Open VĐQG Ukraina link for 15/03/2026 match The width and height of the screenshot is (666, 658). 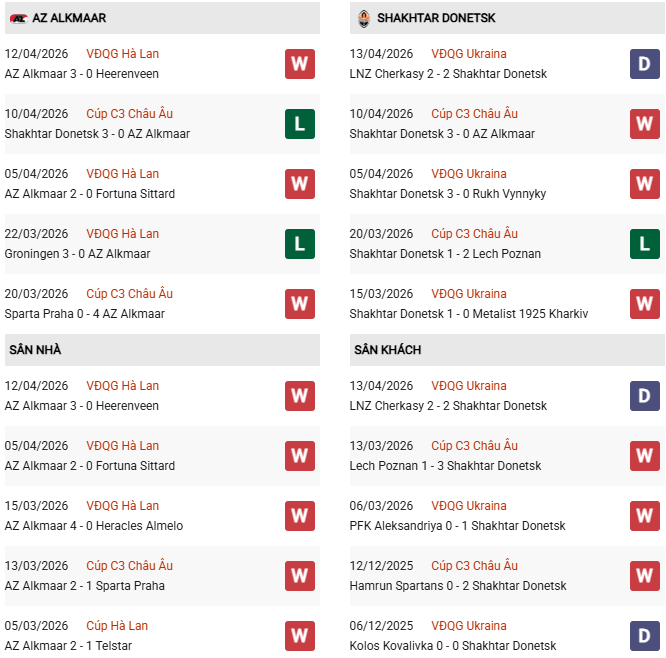(469, 294)
